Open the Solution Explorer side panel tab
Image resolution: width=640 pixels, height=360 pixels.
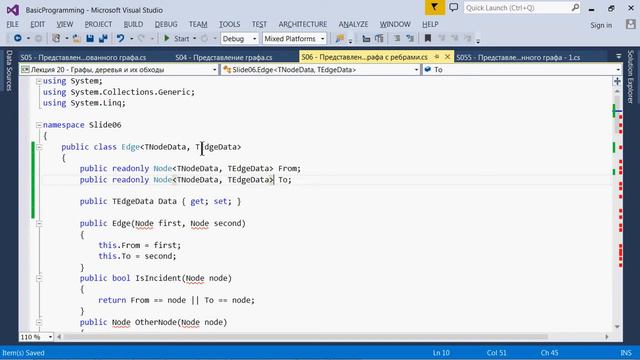(x=630, y=76)
